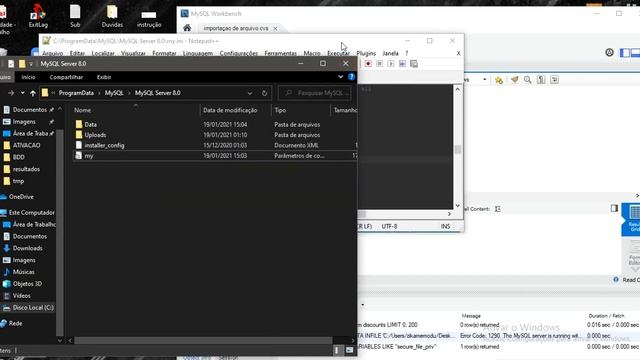640x360 pixels.
Task: Select installer_config XML file
Action: (x=215, y=145)
